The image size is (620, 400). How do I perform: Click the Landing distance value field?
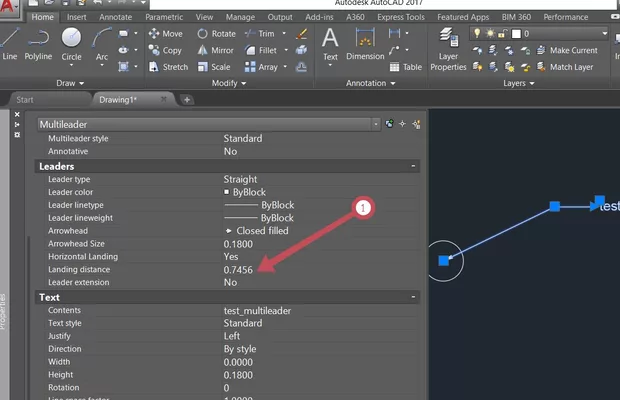click(x=239, y=269)
